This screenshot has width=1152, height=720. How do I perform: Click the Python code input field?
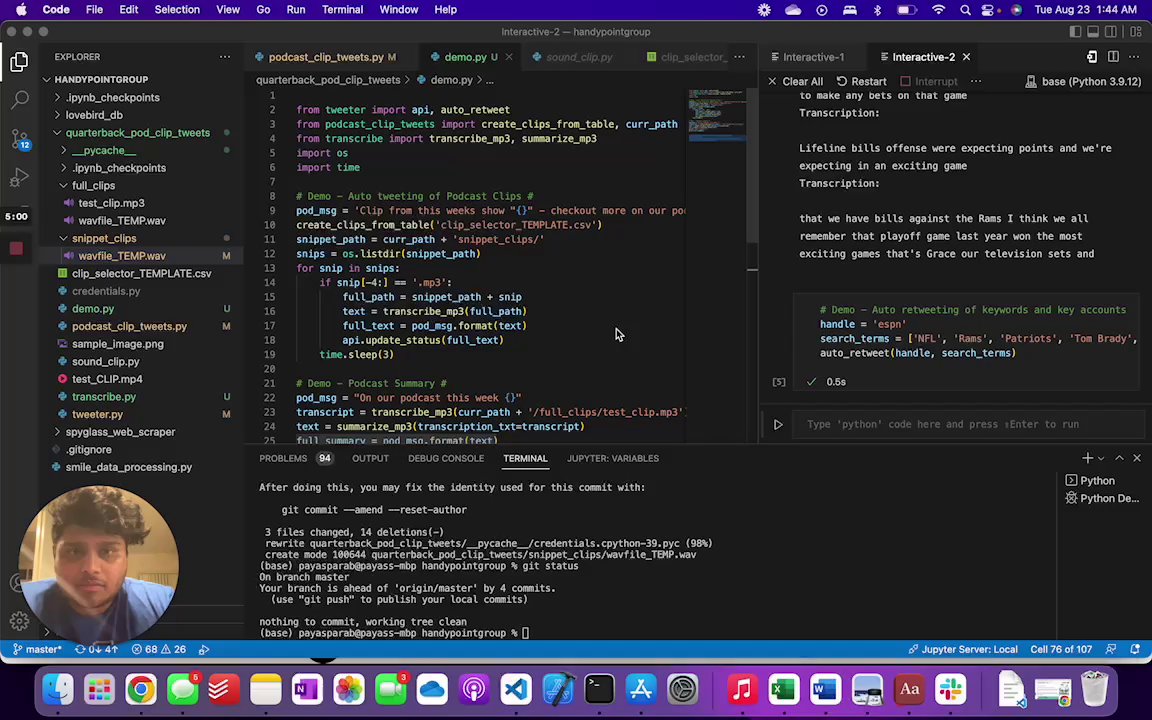(970, 425)
